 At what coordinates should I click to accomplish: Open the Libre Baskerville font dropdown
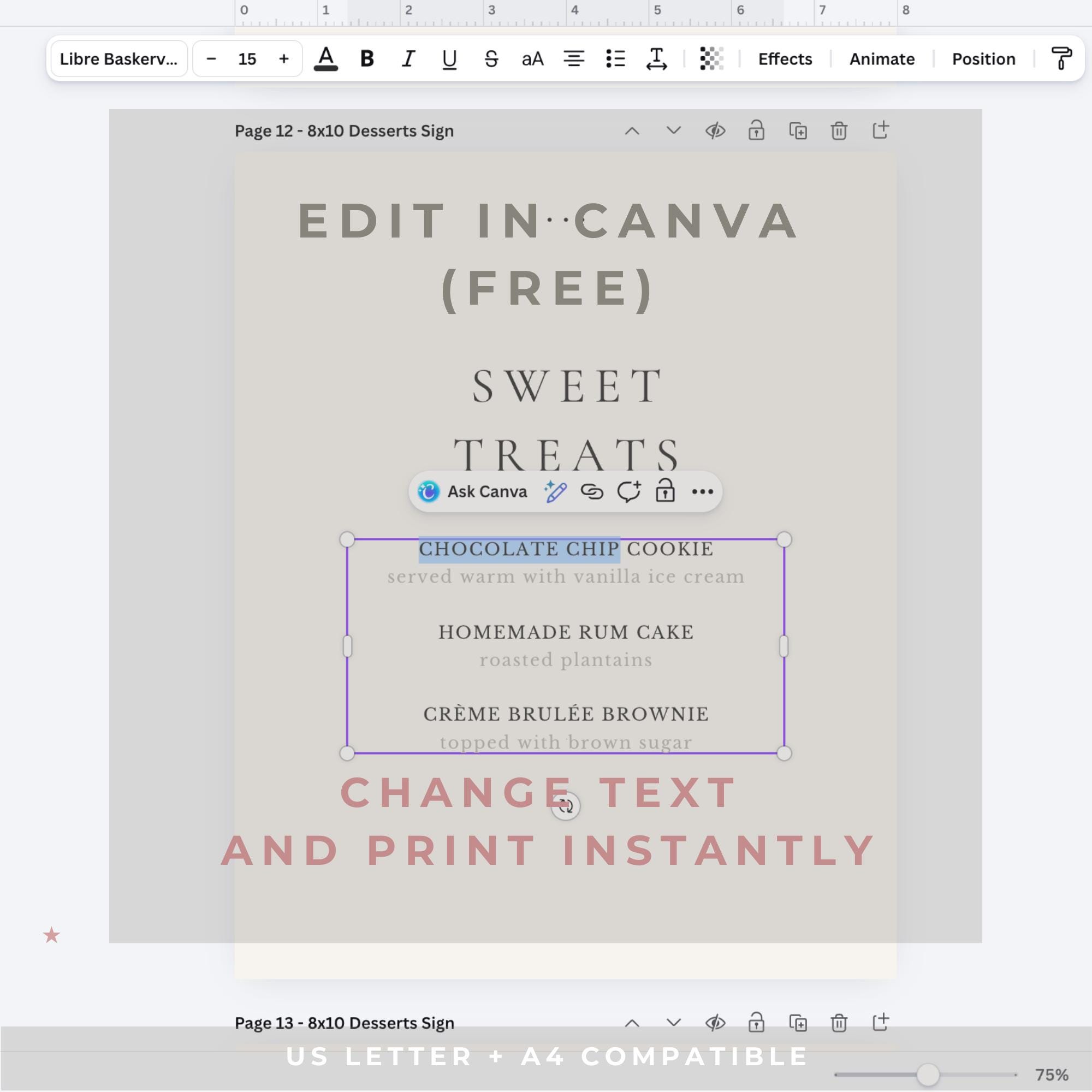[x=118, y=59]
